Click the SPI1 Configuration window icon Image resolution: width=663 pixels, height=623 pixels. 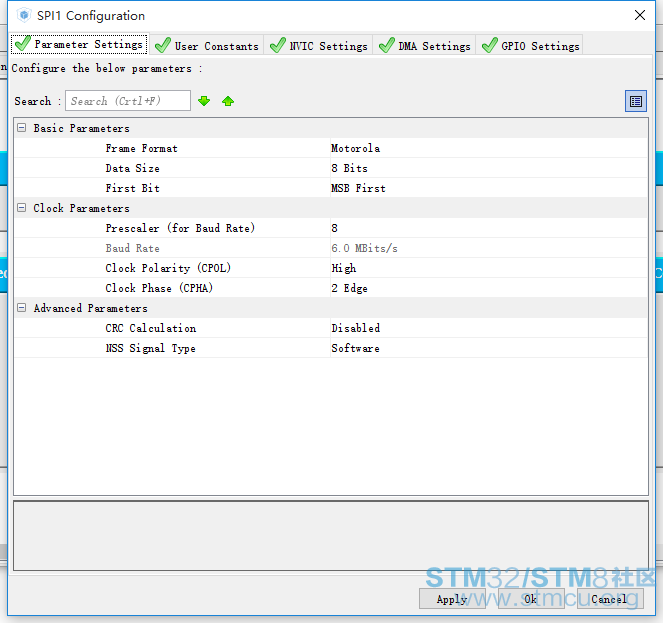pyautogui.click(x=23, y=15)
